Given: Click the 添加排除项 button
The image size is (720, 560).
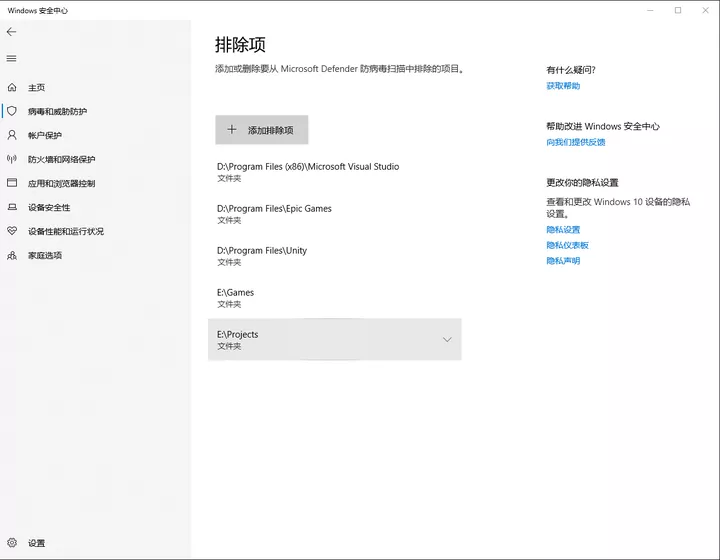Looking at the screenshot, I should [x=262, y=130].
